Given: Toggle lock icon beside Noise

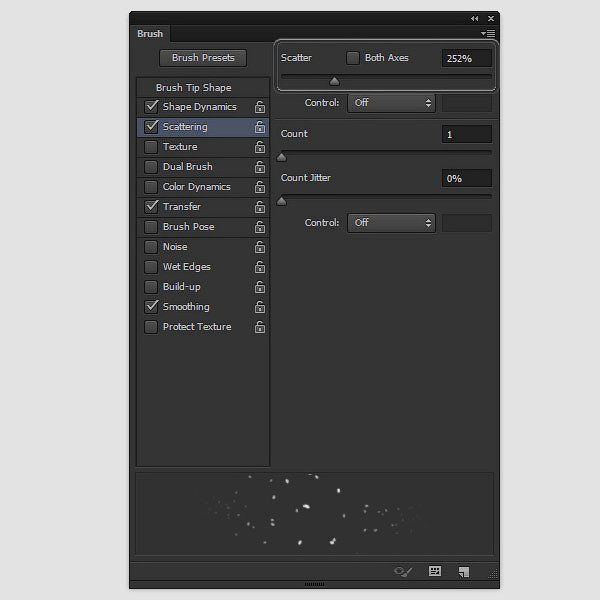Looking at the screenshot, I should 260,247.
